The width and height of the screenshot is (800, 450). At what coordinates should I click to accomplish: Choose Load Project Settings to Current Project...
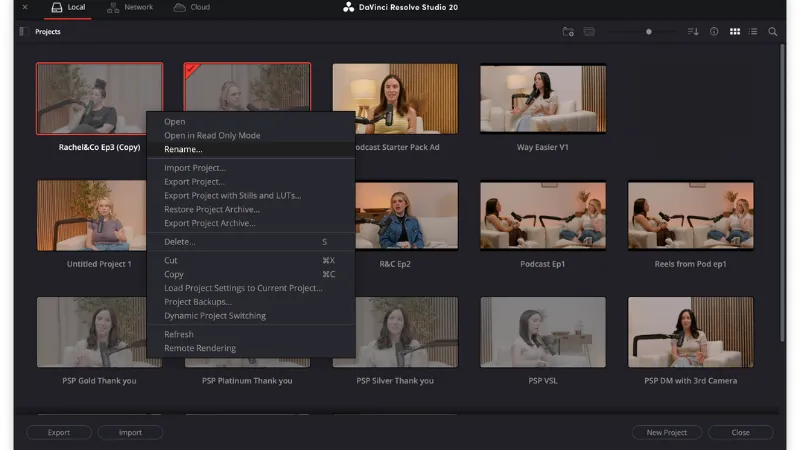click(251, 288)
